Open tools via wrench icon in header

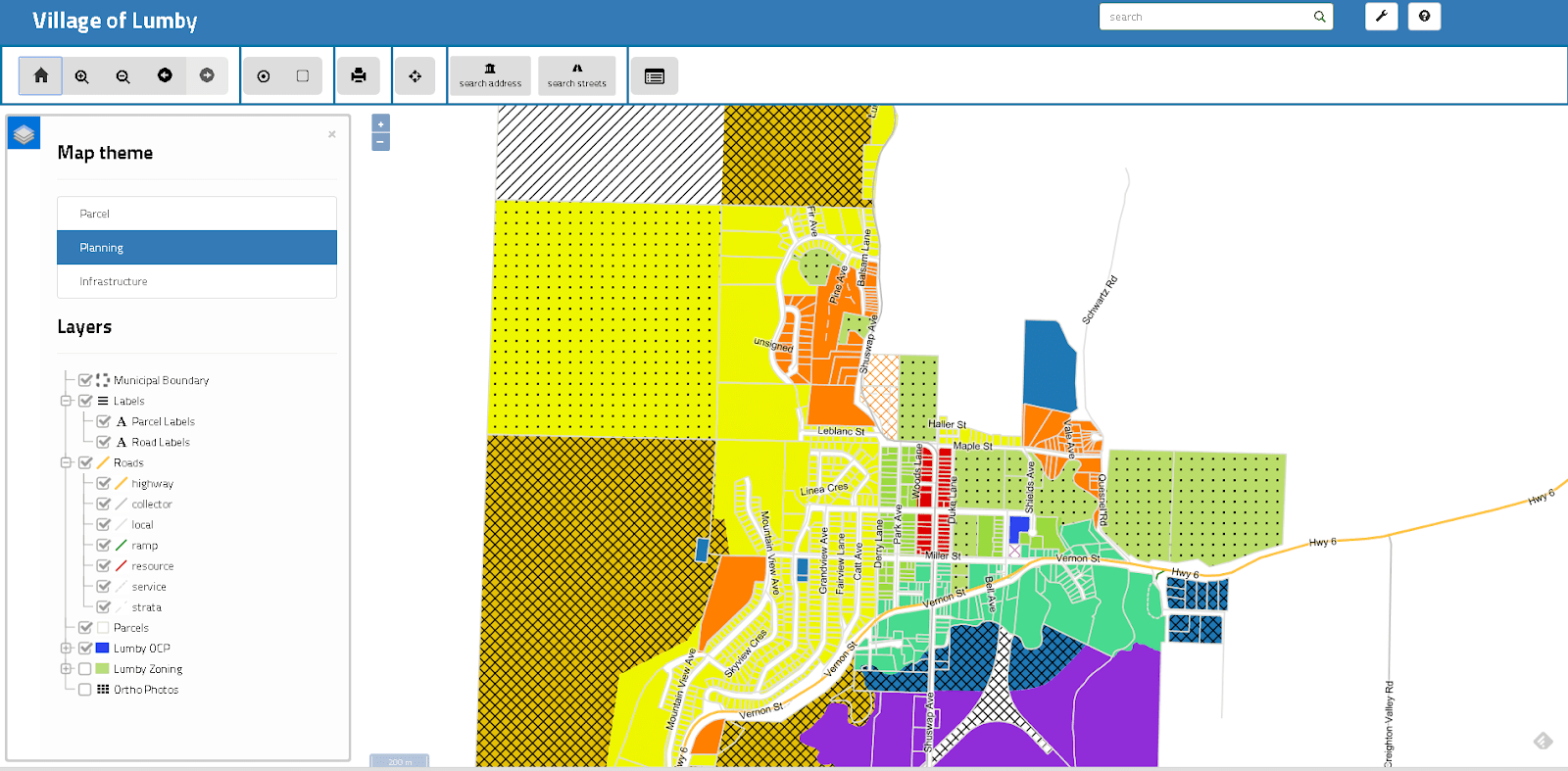(x=1382, y=17)
